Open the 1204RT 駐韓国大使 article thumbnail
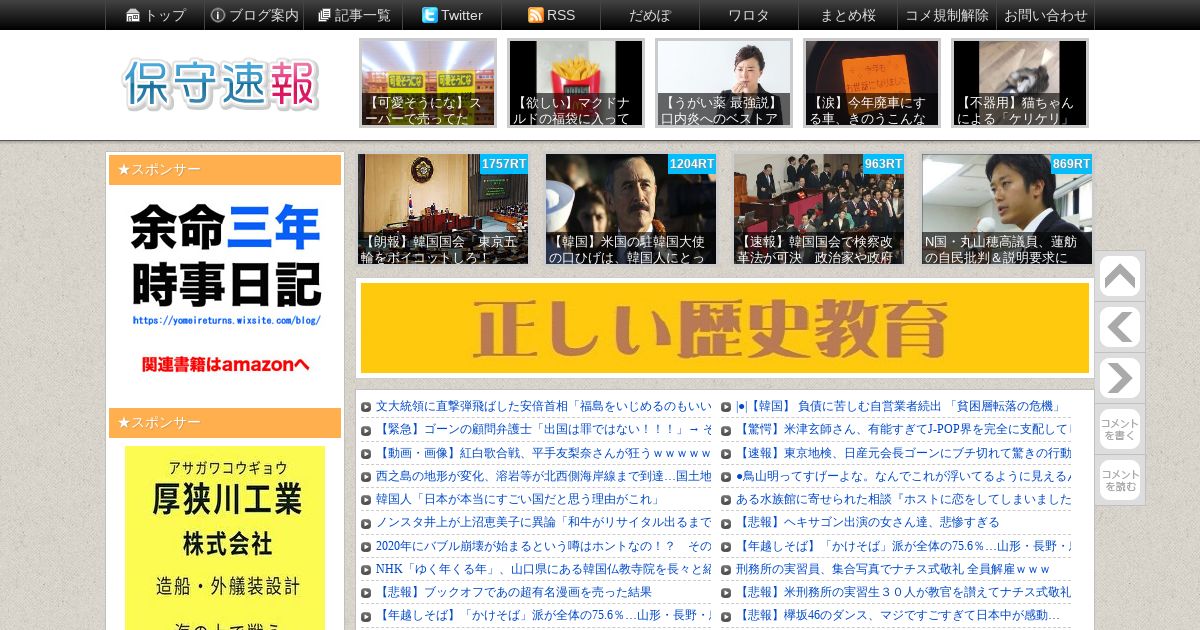The width and height of the screenshot is (1200, 630). pos(631,209)
